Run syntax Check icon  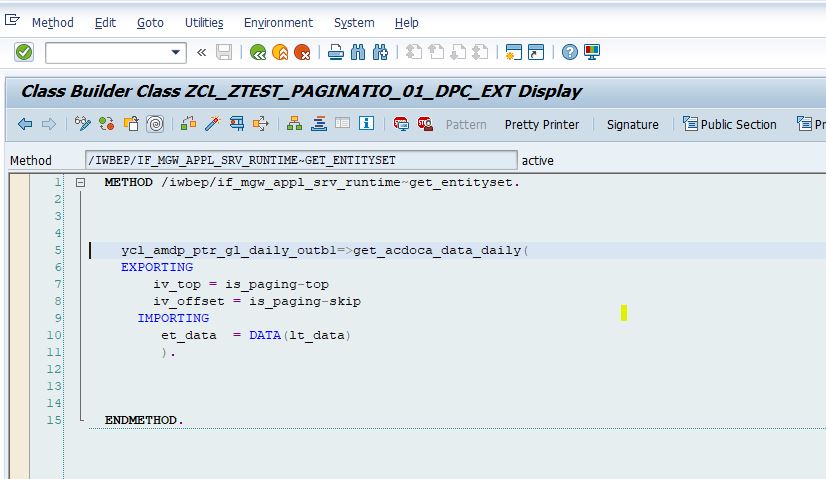(188, 124)
